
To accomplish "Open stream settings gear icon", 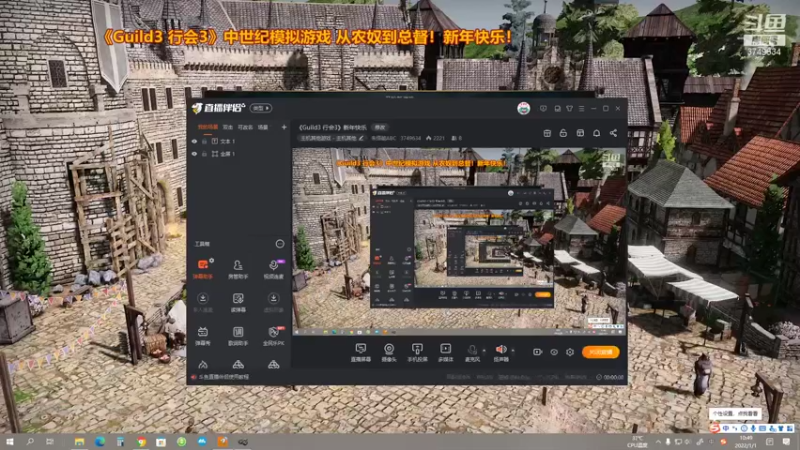I will [x=570, y=352].
